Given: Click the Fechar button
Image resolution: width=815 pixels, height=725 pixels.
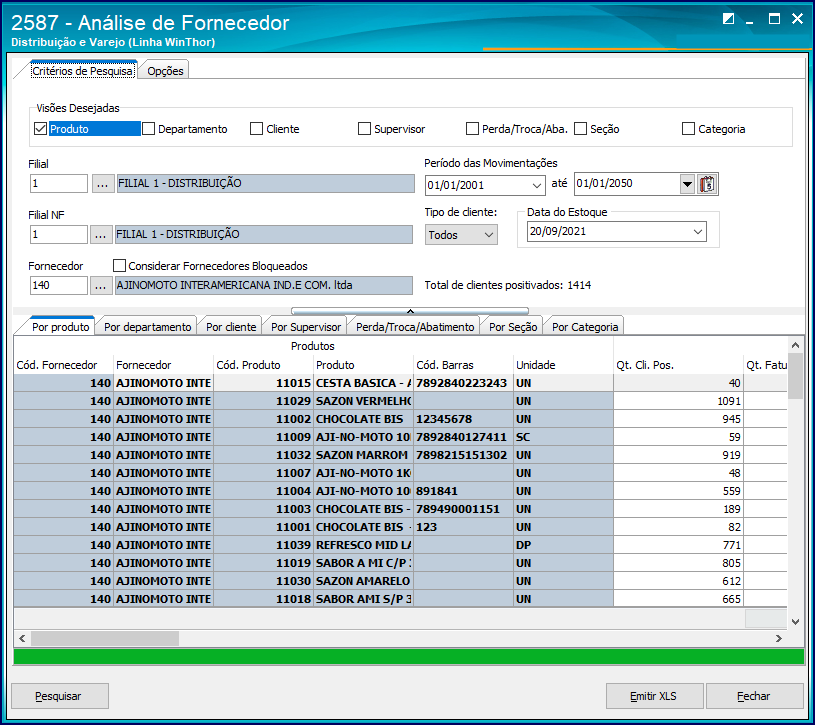Looking at the screenshot, I should click(x=754, y=696).
